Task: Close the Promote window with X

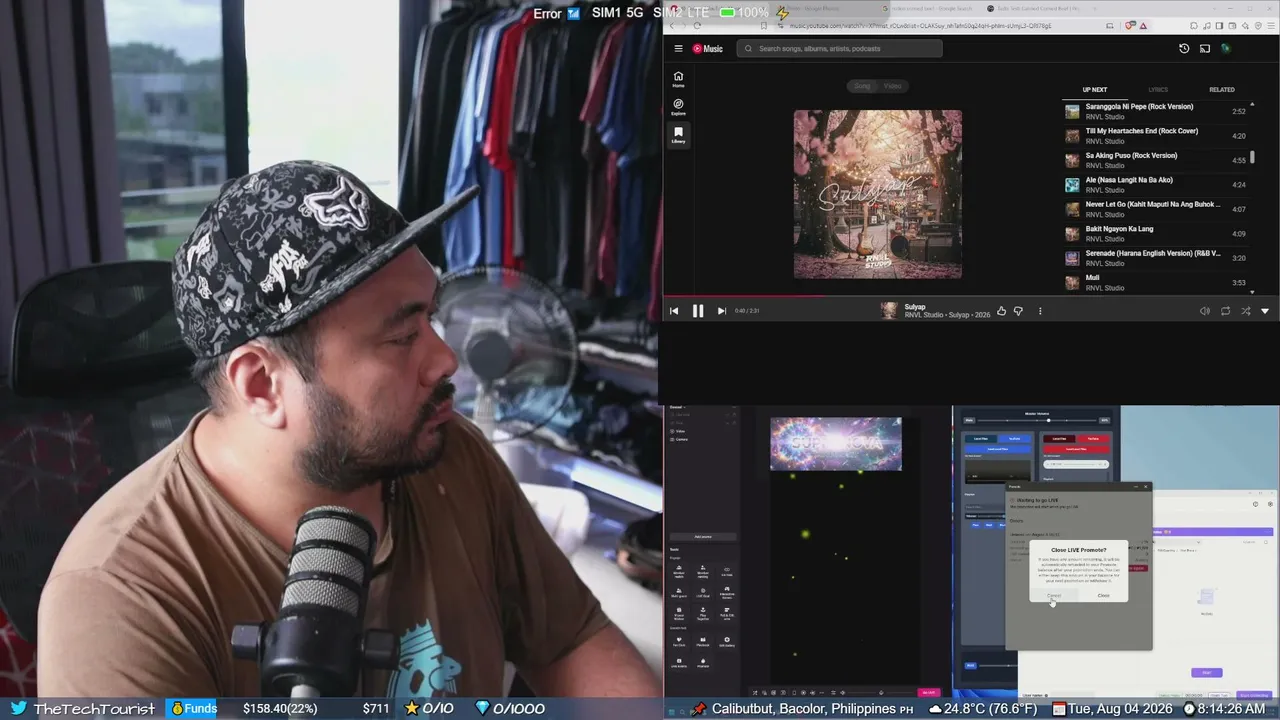Action: (x=1146, y=487)
